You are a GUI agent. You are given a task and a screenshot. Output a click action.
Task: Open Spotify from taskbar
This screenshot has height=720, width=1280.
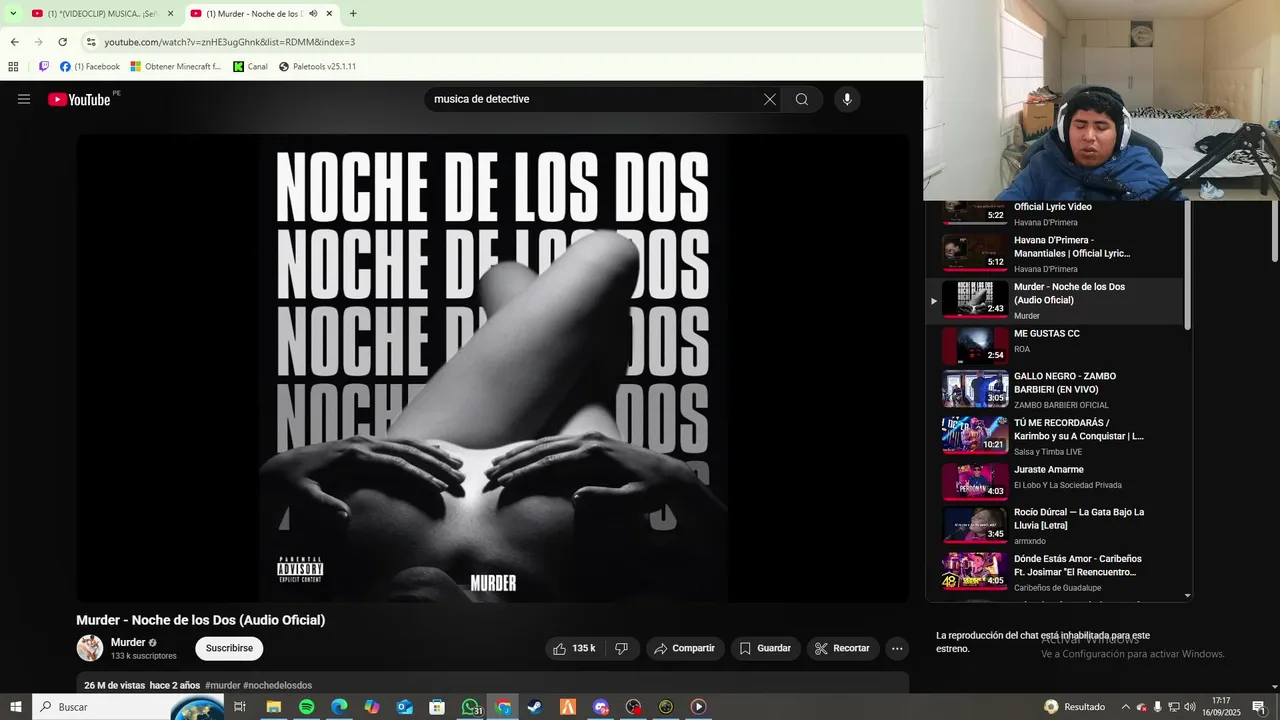[306, 707]
